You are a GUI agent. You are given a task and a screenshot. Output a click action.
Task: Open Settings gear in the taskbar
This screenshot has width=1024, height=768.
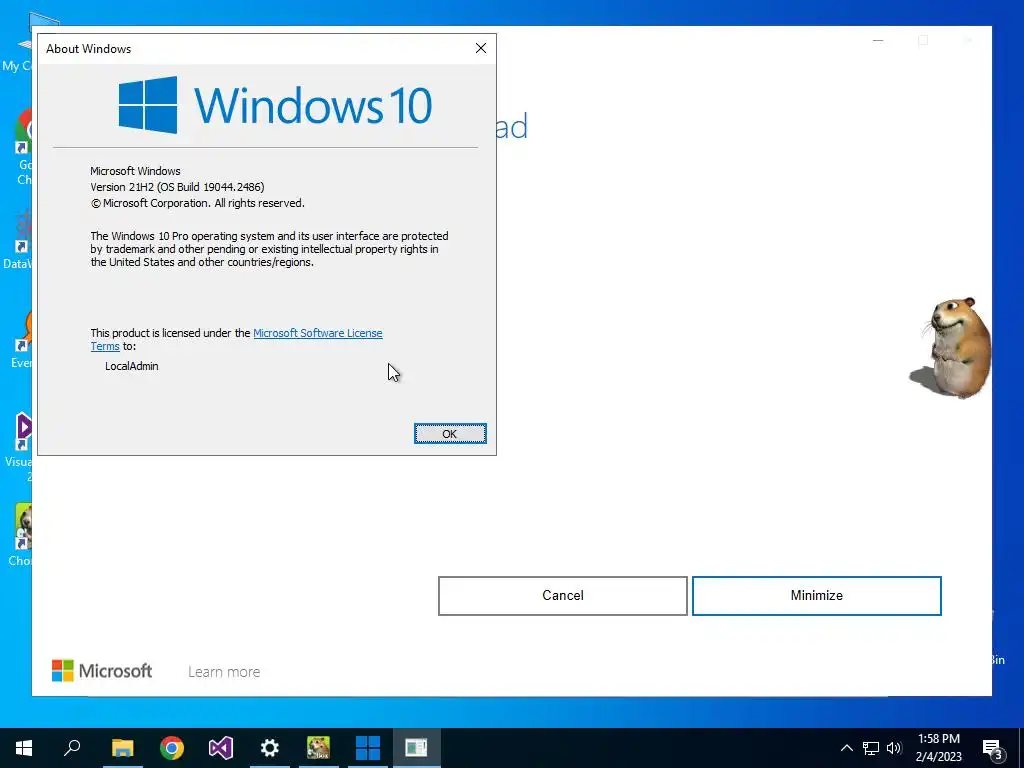[x=270, y=748]
